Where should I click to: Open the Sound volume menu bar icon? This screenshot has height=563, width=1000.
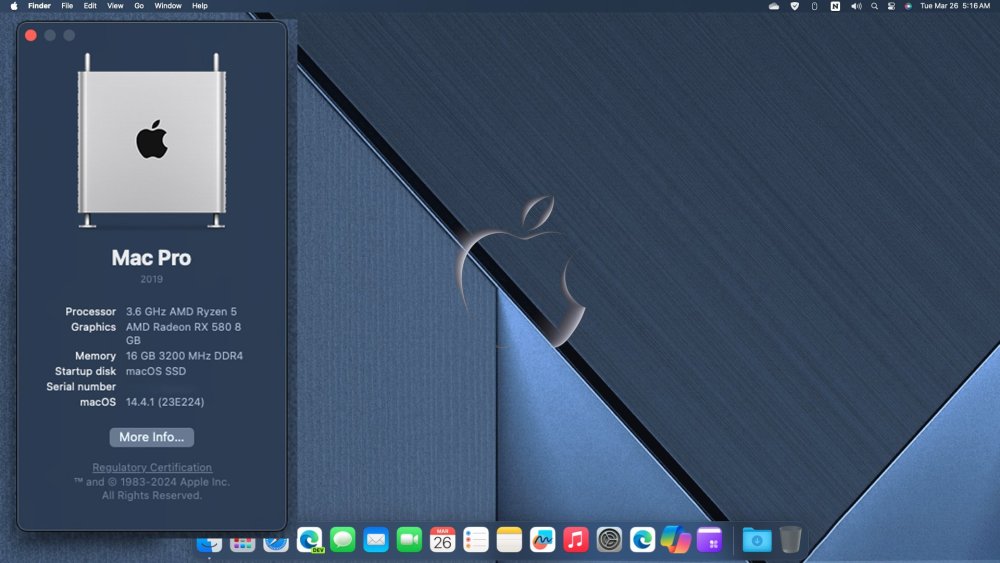pyautogui.click(x=856, y=6)
